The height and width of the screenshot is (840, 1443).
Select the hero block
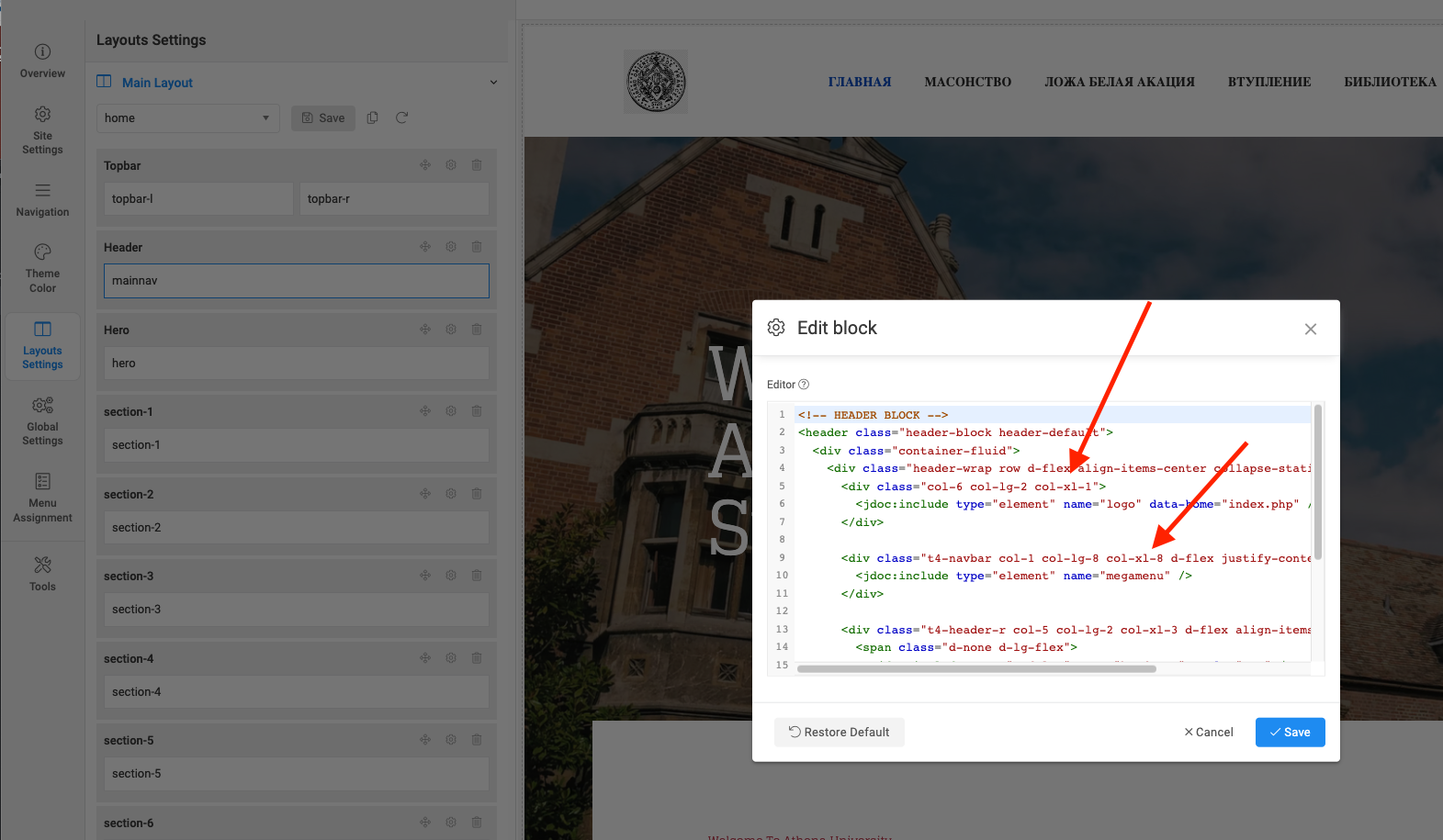297,364
